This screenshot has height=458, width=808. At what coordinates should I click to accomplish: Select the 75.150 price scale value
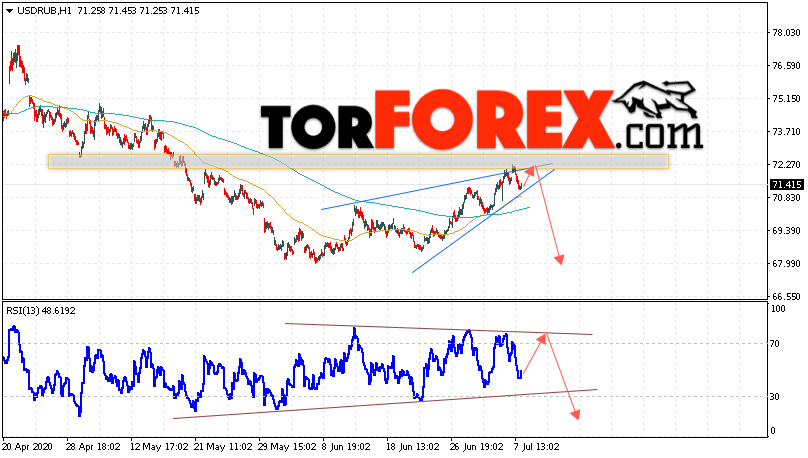tap(786, 98)
